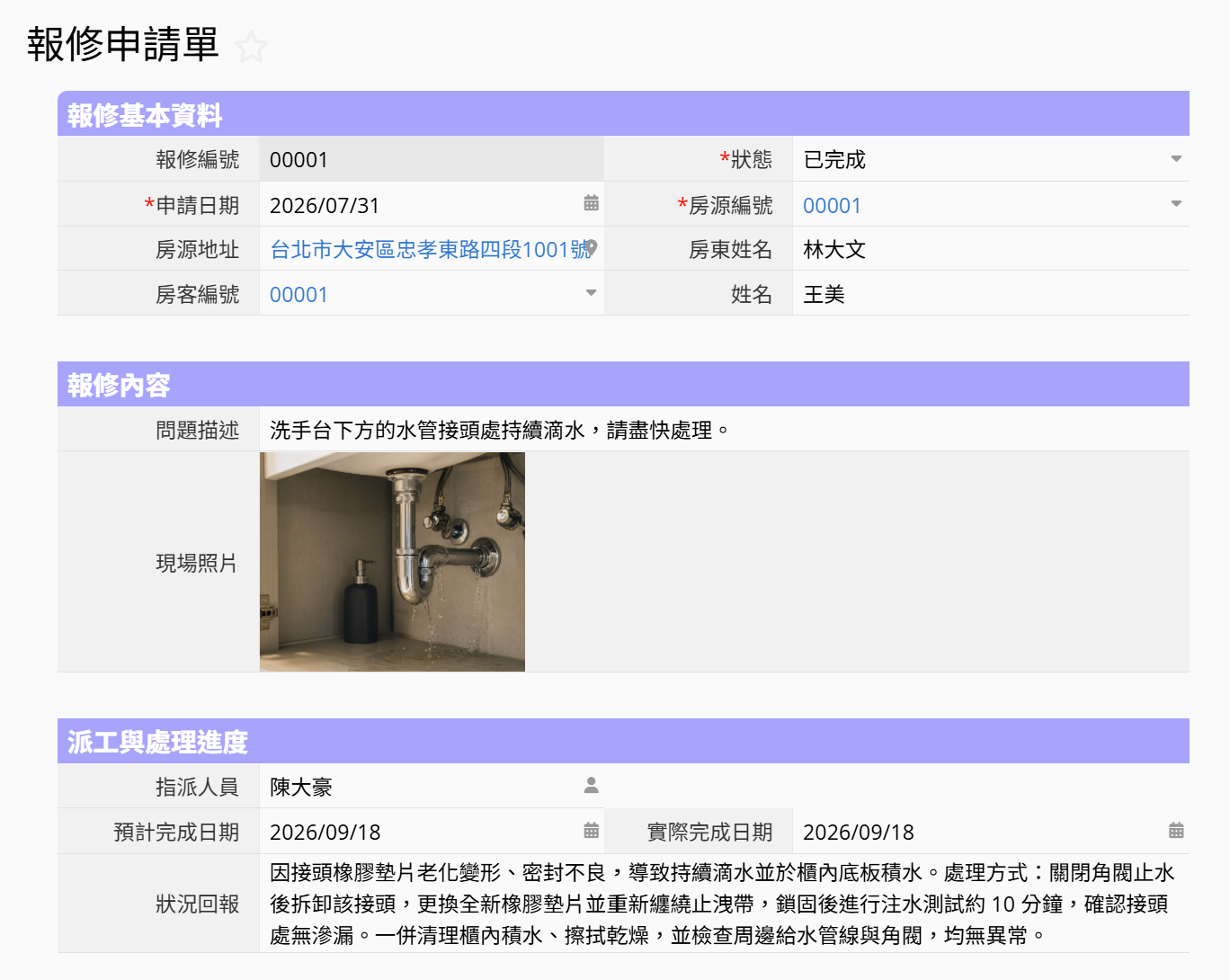The height and width of the screenshot is (980, 1230).
Task: Click the 狀況回報 field label
Action: (197, 904)
